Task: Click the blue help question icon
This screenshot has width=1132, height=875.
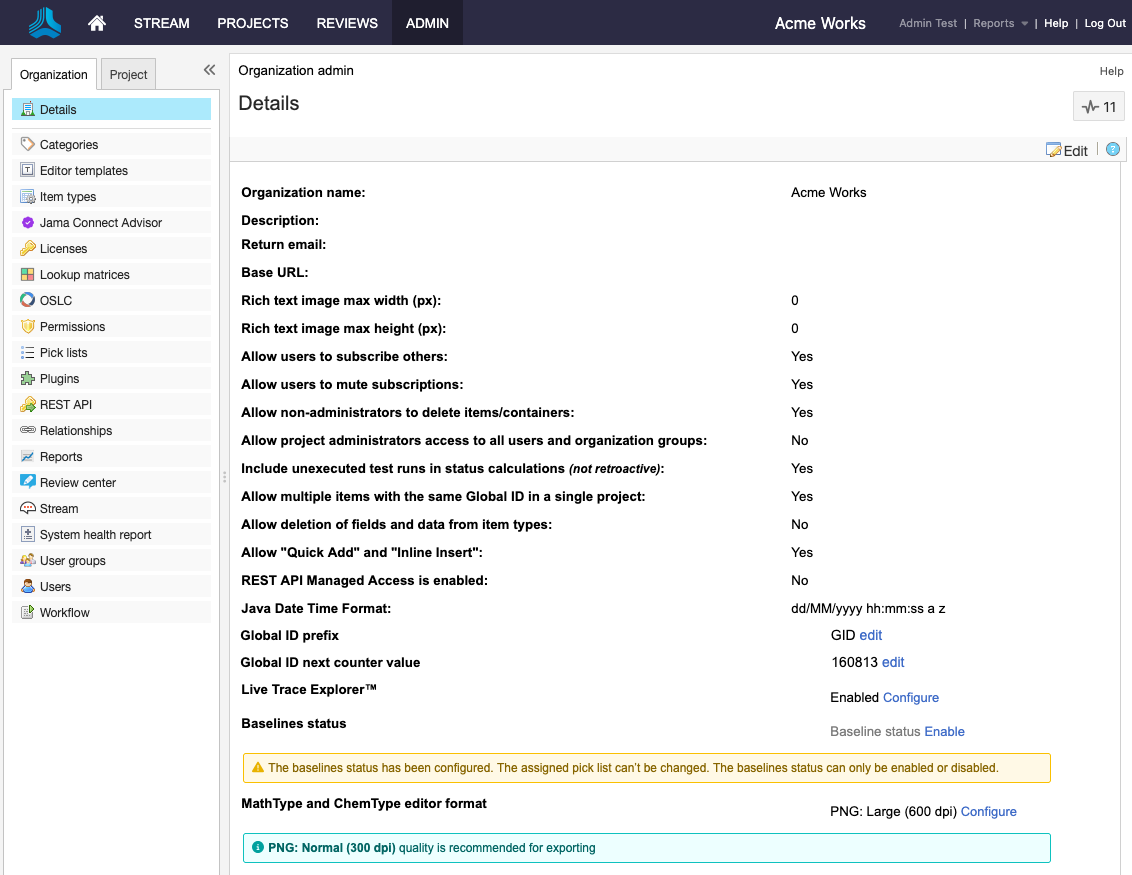Action: pyautogui.click(x=1112, y=150)
